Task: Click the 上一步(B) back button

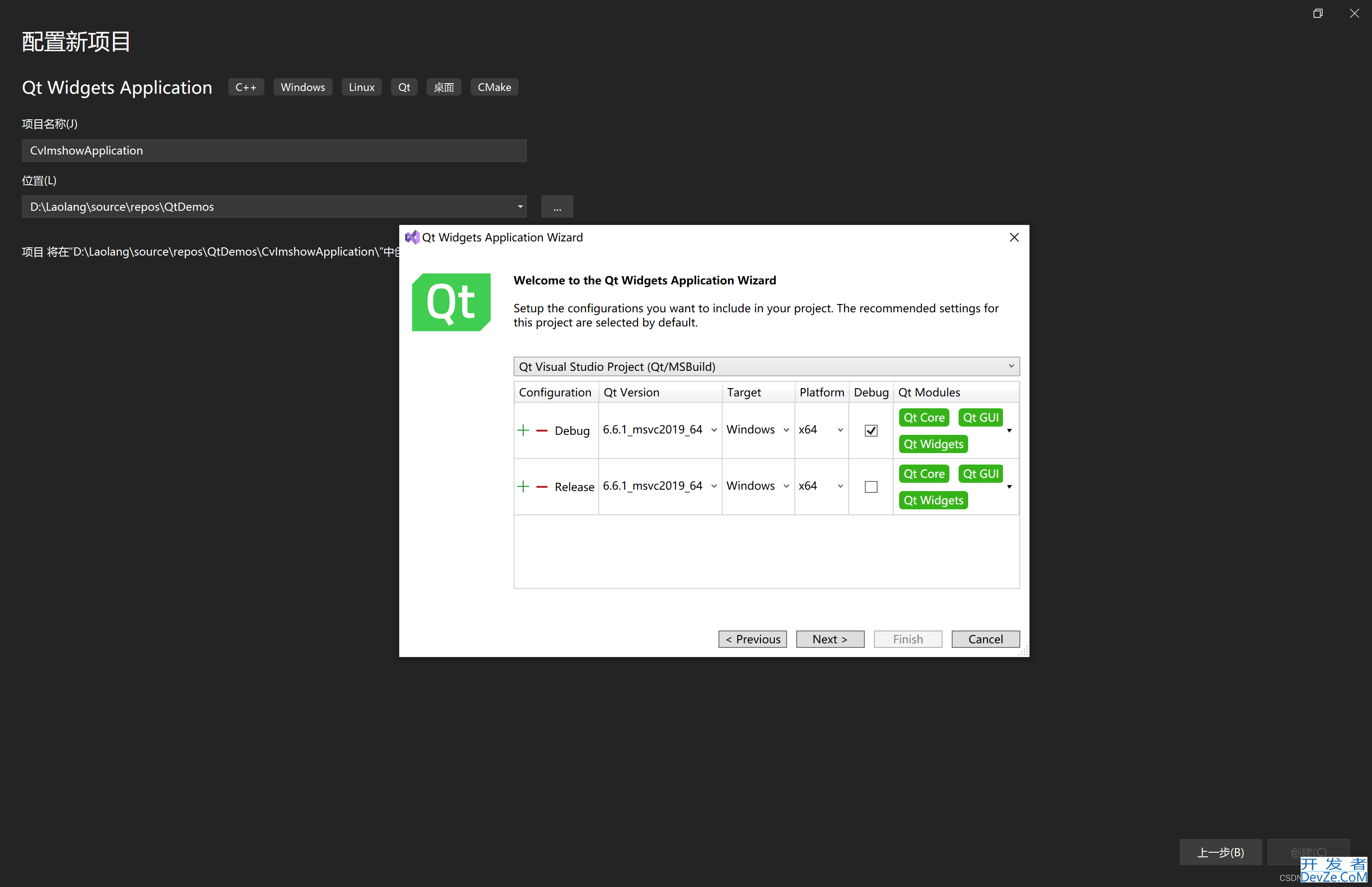Action: click(x=1220, y=852)
